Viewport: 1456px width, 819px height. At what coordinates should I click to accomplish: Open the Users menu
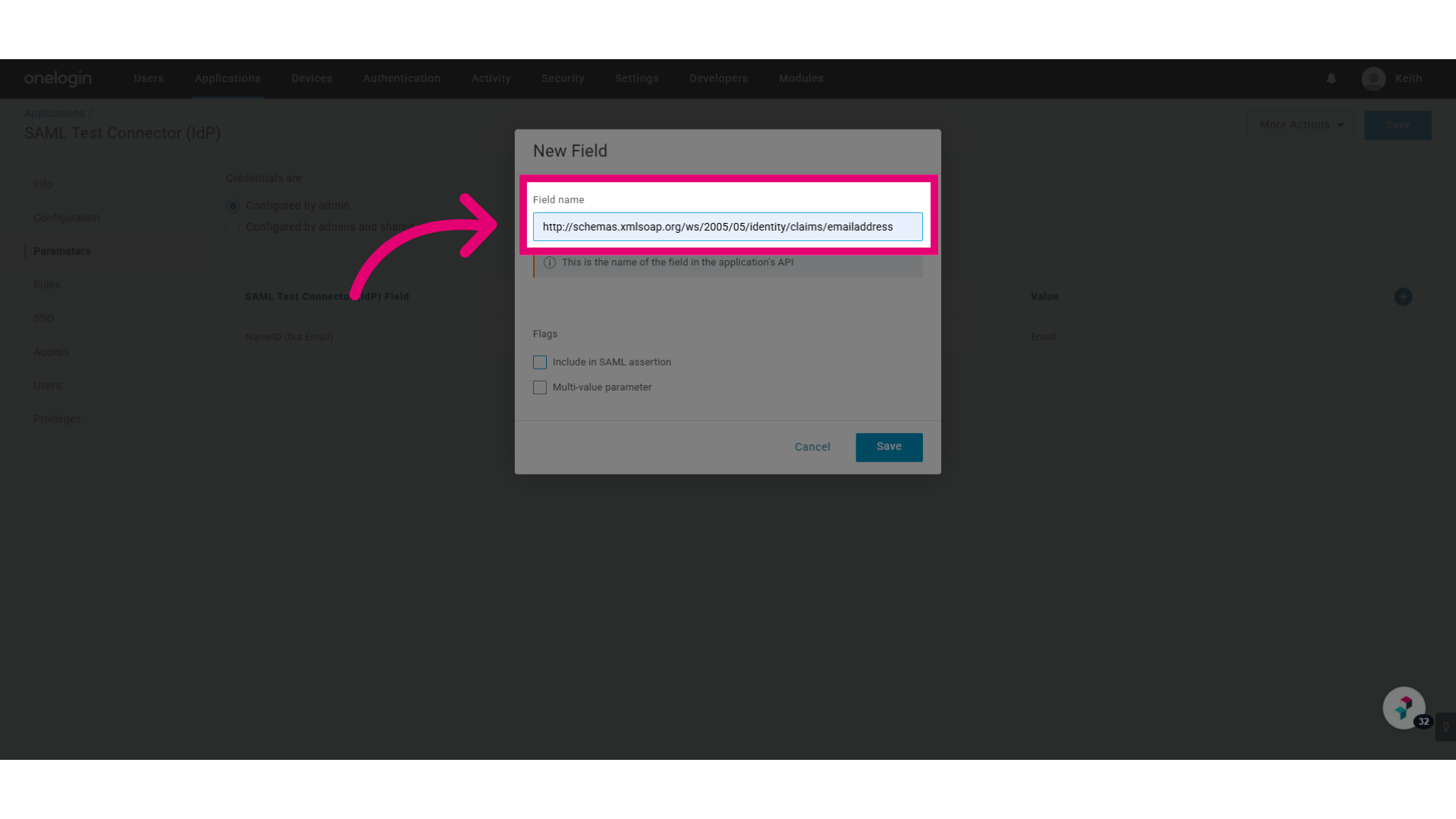click(149, 79)
